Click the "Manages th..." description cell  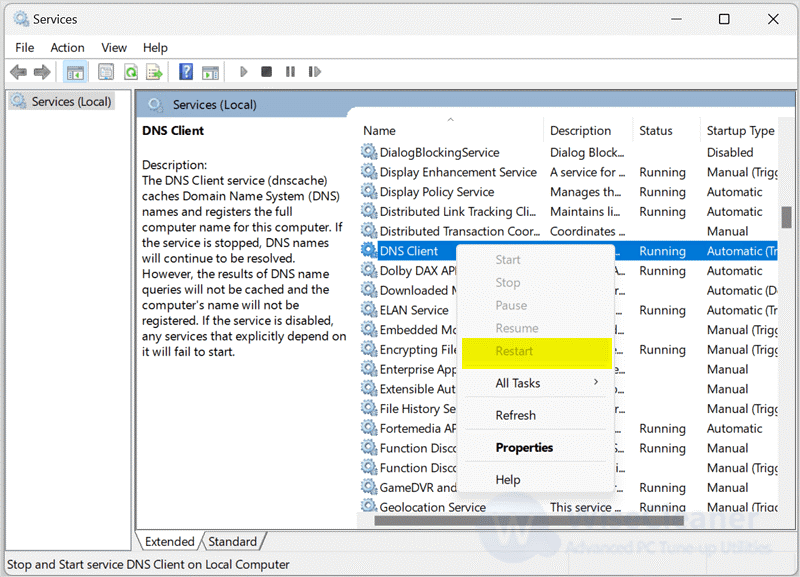[585, 192]
